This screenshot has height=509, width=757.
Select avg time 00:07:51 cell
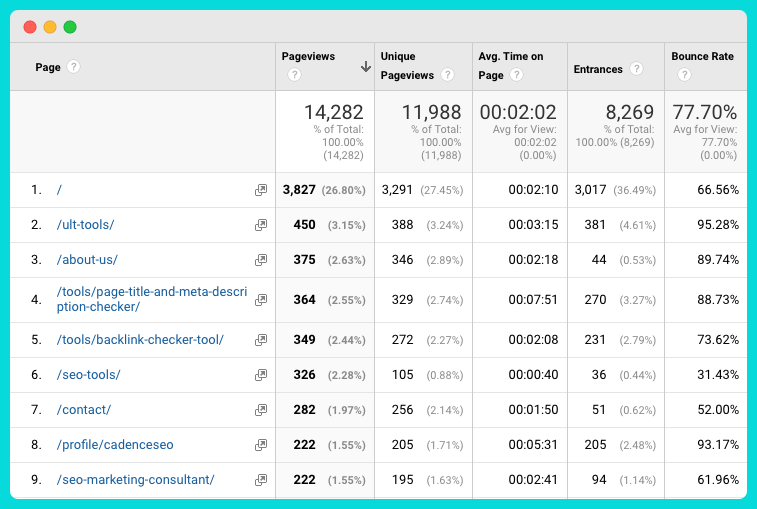point(533,299)
